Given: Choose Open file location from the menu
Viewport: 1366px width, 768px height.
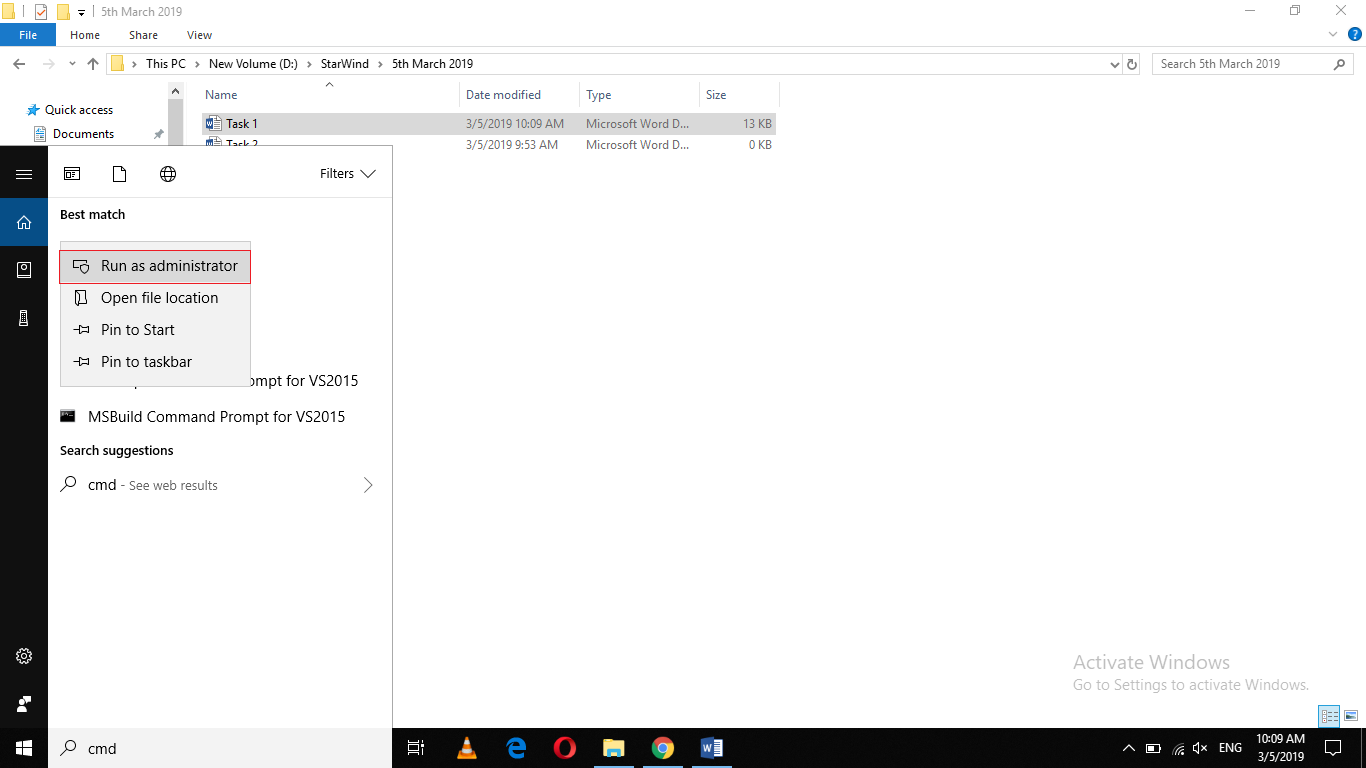Looking at the screenshot, I should click(x=159, y=297).
